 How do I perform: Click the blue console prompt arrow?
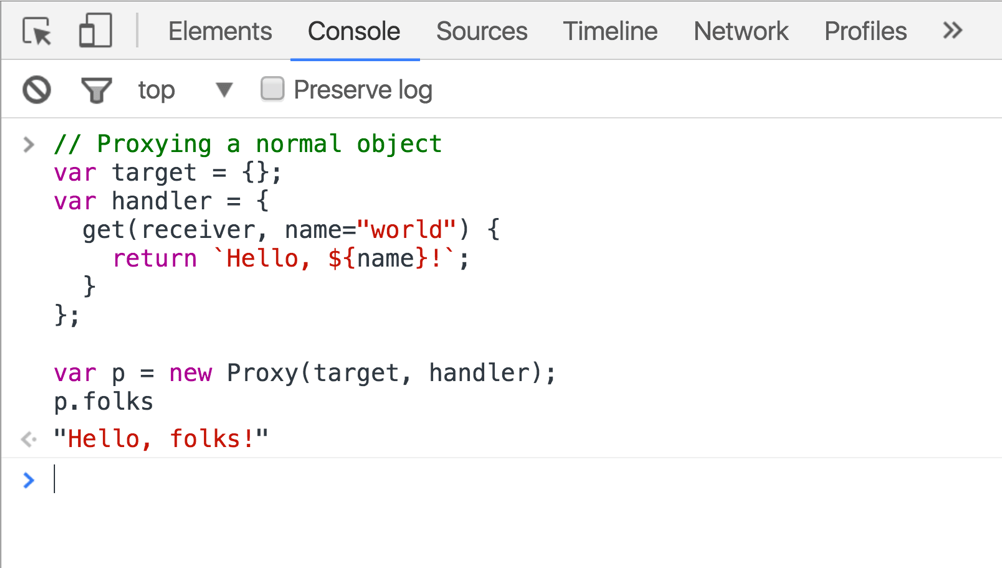click(x=29, y=480)
